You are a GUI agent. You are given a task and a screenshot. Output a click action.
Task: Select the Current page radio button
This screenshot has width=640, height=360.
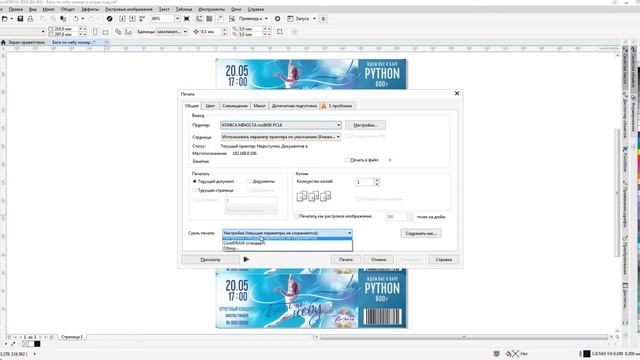(195, 190)
